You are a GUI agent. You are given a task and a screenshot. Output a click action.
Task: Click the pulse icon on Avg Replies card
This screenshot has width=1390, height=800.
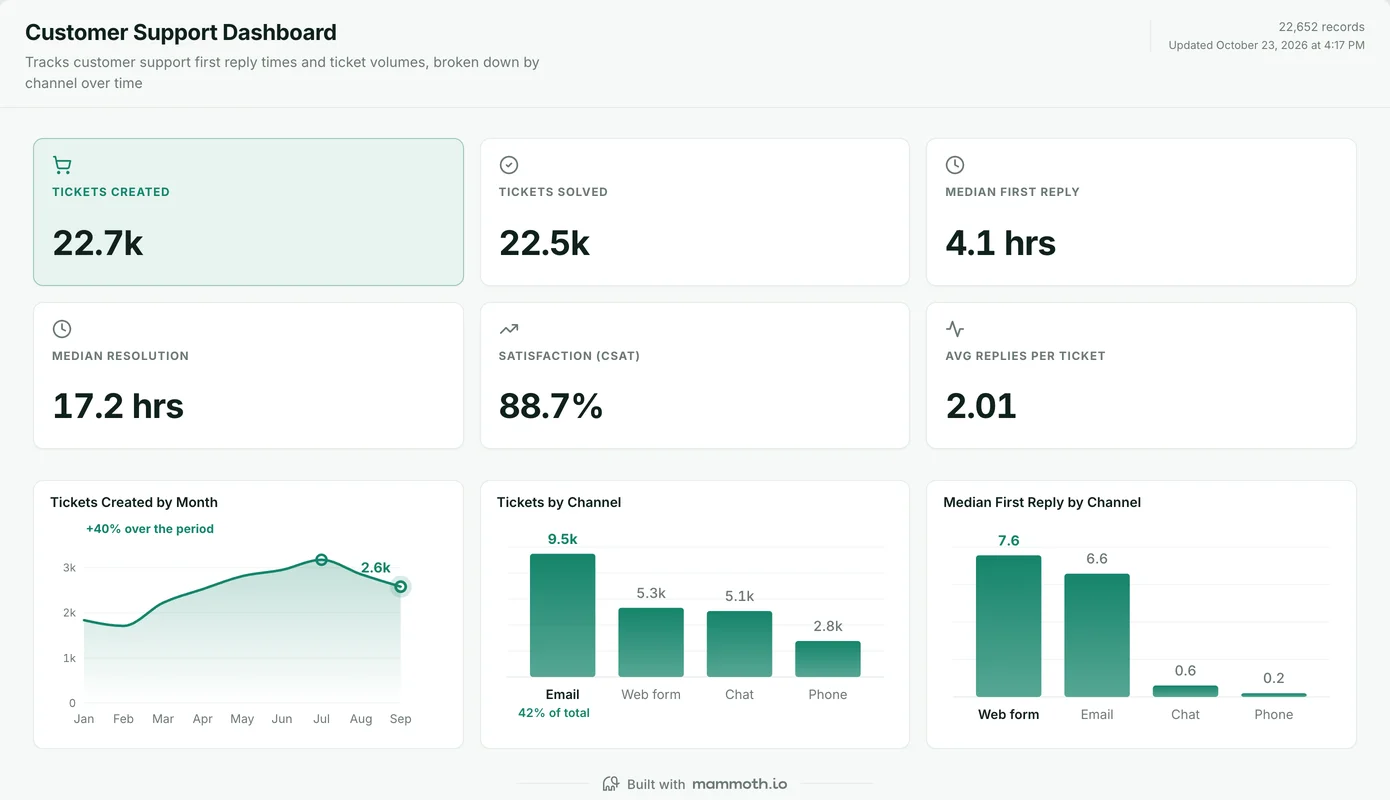coord(955,329)
